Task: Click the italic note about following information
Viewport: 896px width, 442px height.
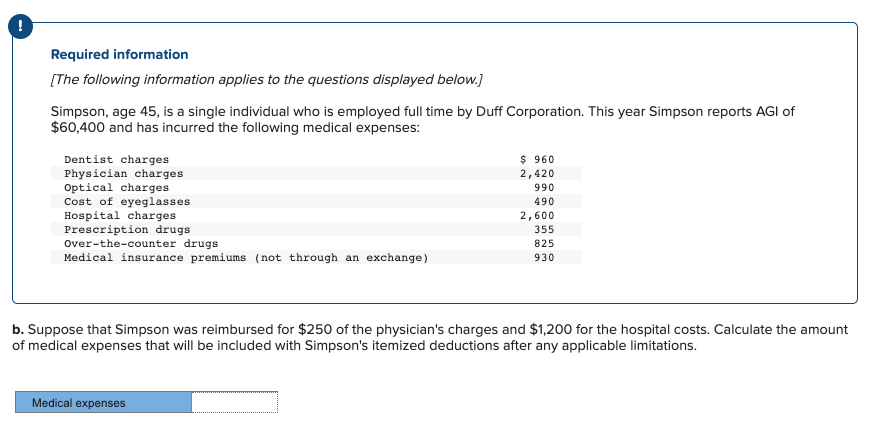Action: pyautogui.click(x=267, y=79)
